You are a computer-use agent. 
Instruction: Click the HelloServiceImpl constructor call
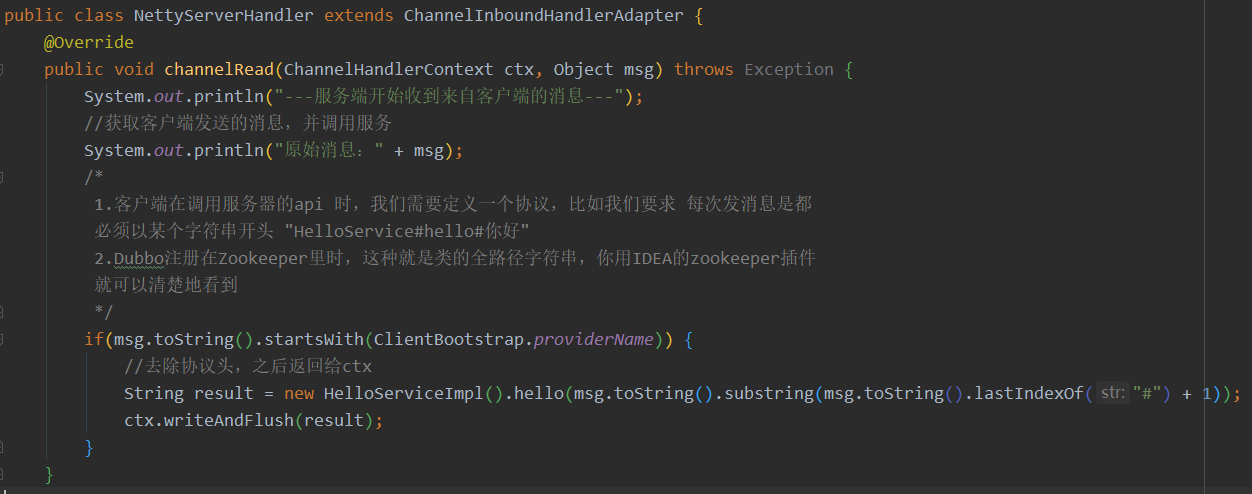404,393
